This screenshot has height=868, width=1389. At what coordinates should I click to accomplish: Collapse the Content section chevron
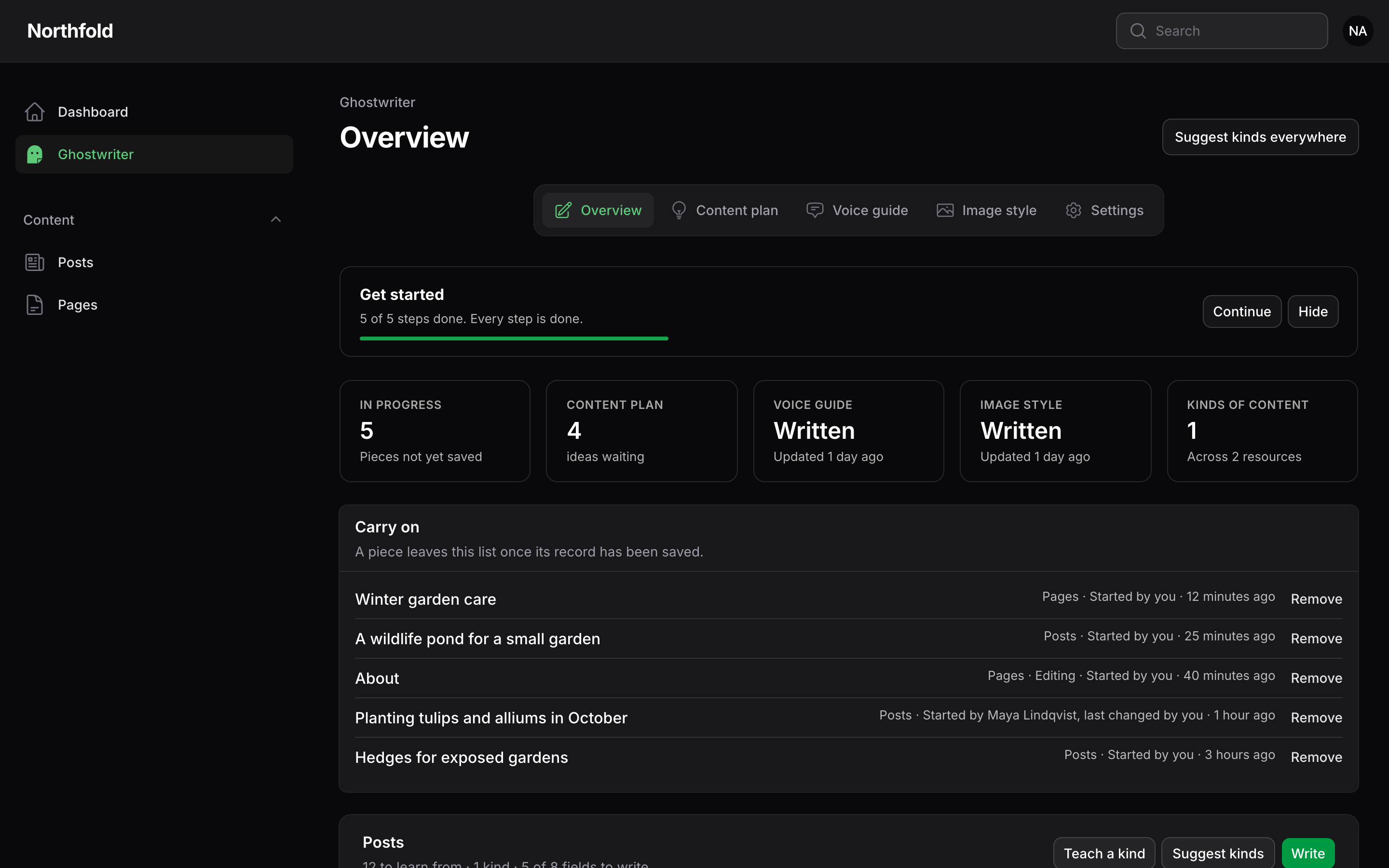click(275, 219)
